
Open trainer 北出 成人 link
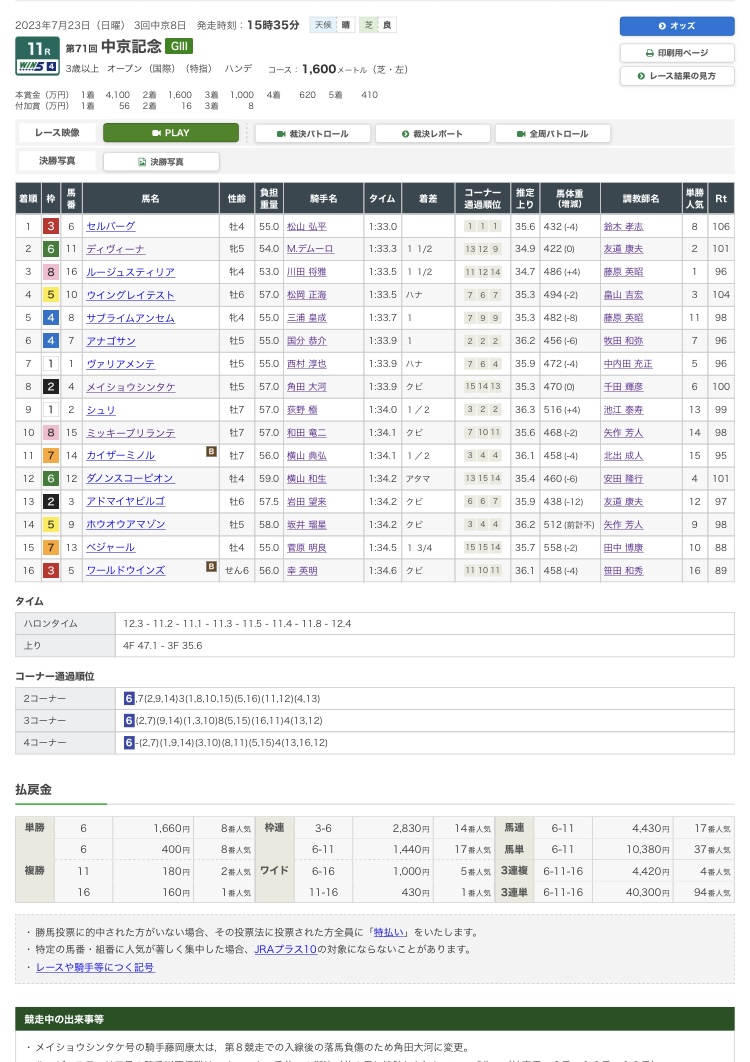point(623,456)
